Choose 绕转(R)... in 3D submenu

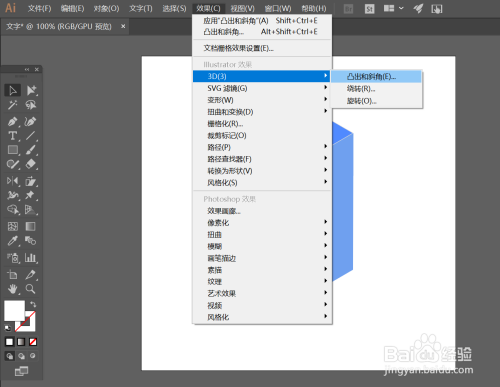(x=377, y=89)
